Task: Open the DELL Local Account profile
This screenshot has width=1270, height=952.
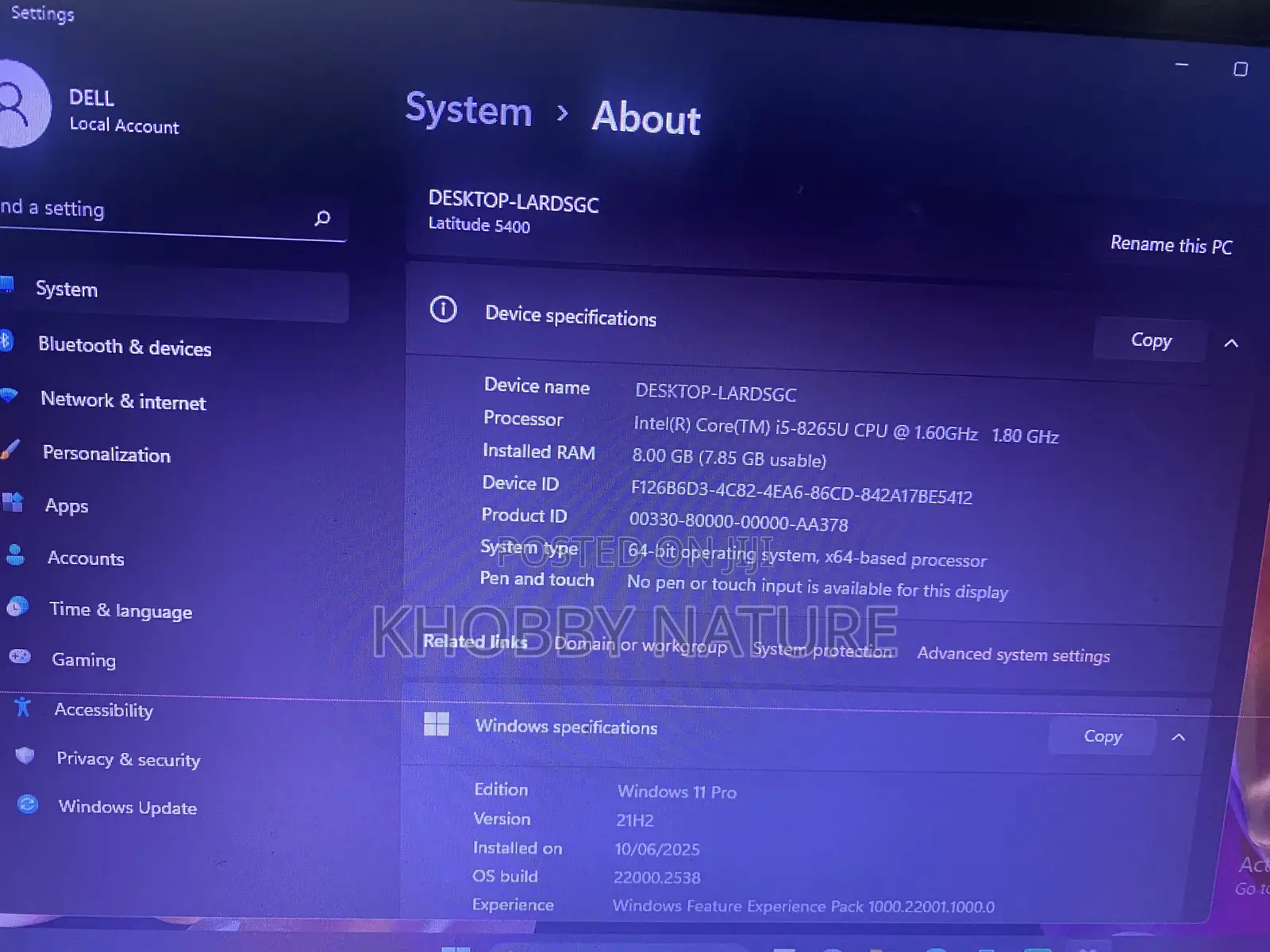Action: click(x=91, y=109)
